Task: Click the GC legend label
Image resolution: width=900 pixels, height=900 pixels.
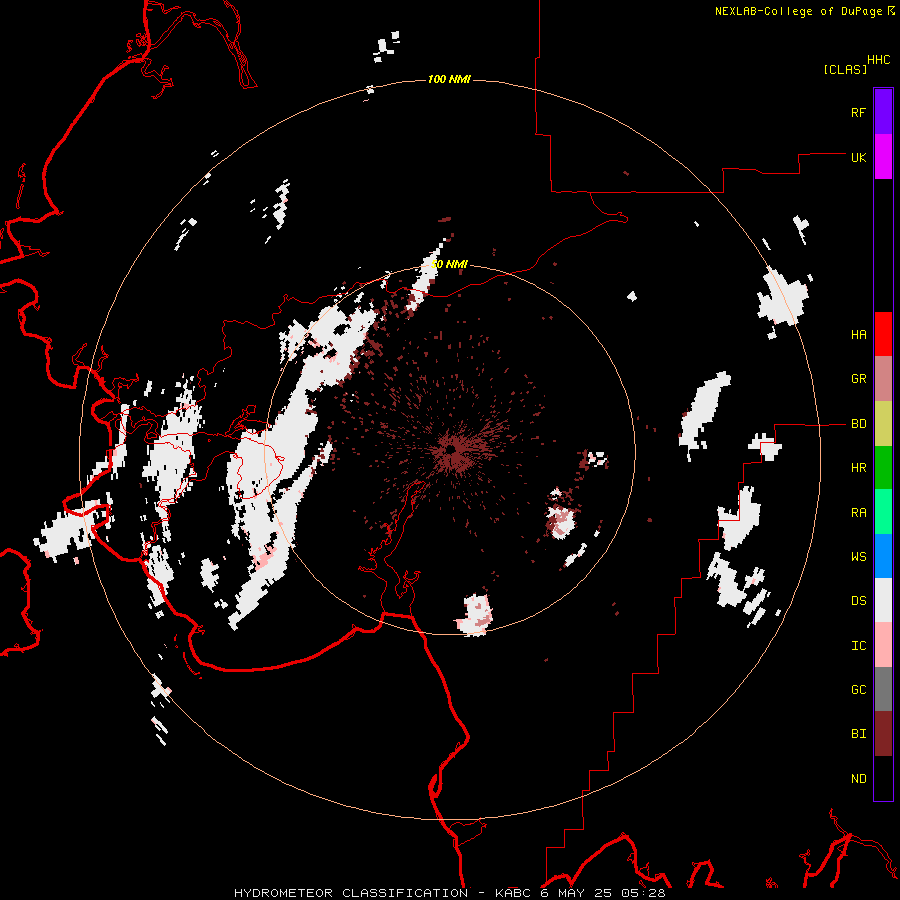Action: [858, 690]
